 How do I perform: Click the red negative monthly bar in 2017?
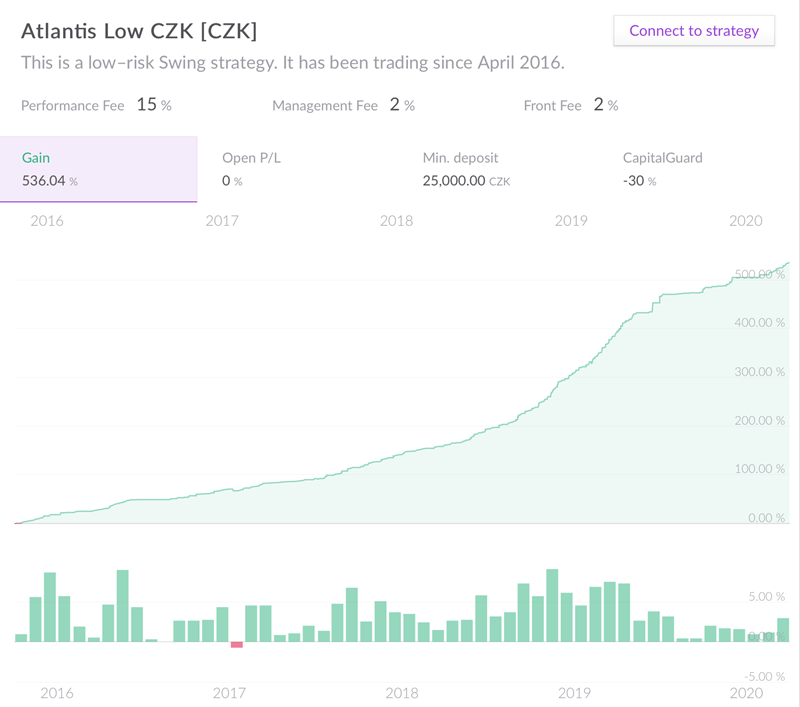[x=237, y=645]
